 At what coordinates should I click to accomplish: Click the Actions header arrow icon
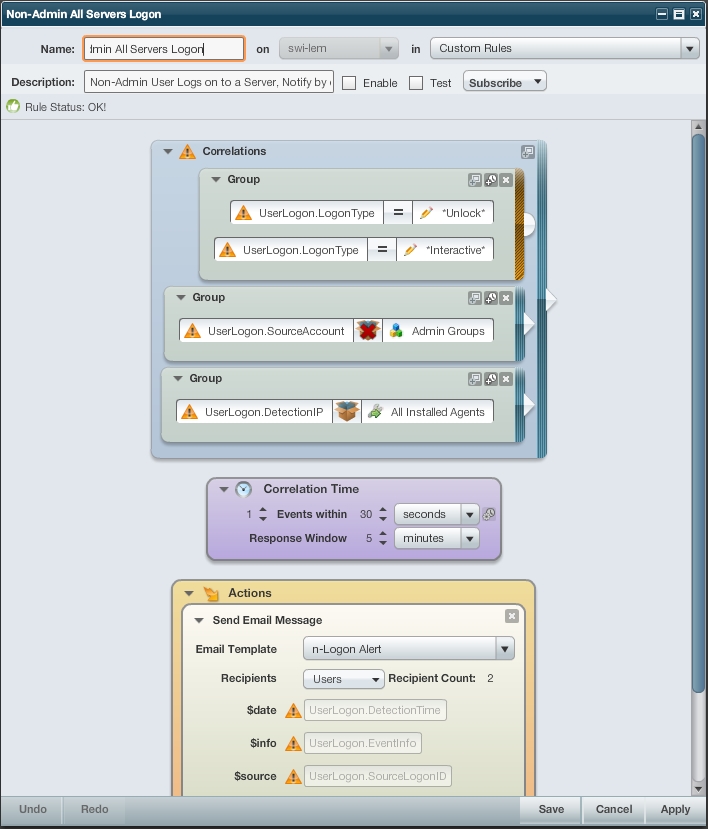pyautogui.click(x=211, y=593)
